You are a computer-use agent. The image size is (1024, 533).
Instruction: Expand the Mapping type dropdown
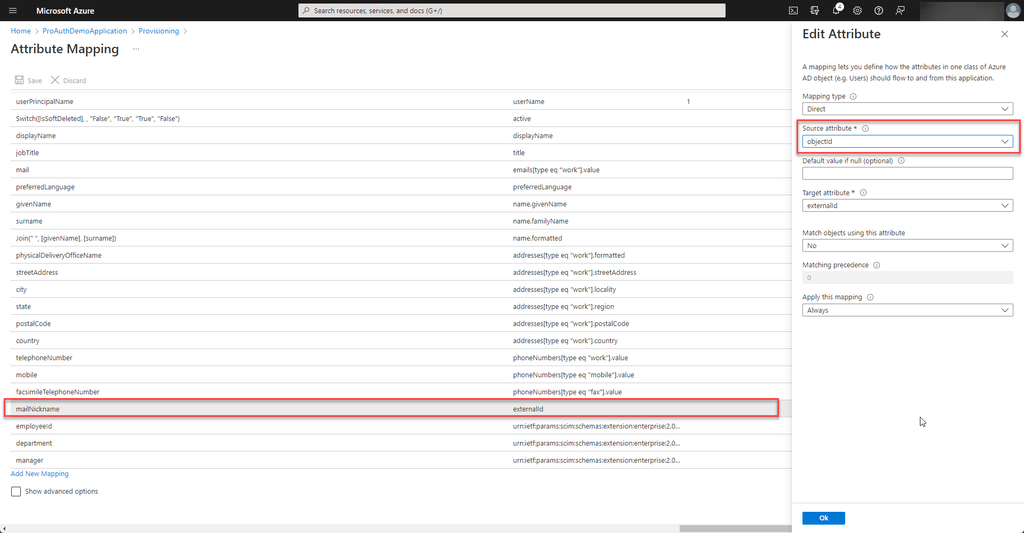907,108
